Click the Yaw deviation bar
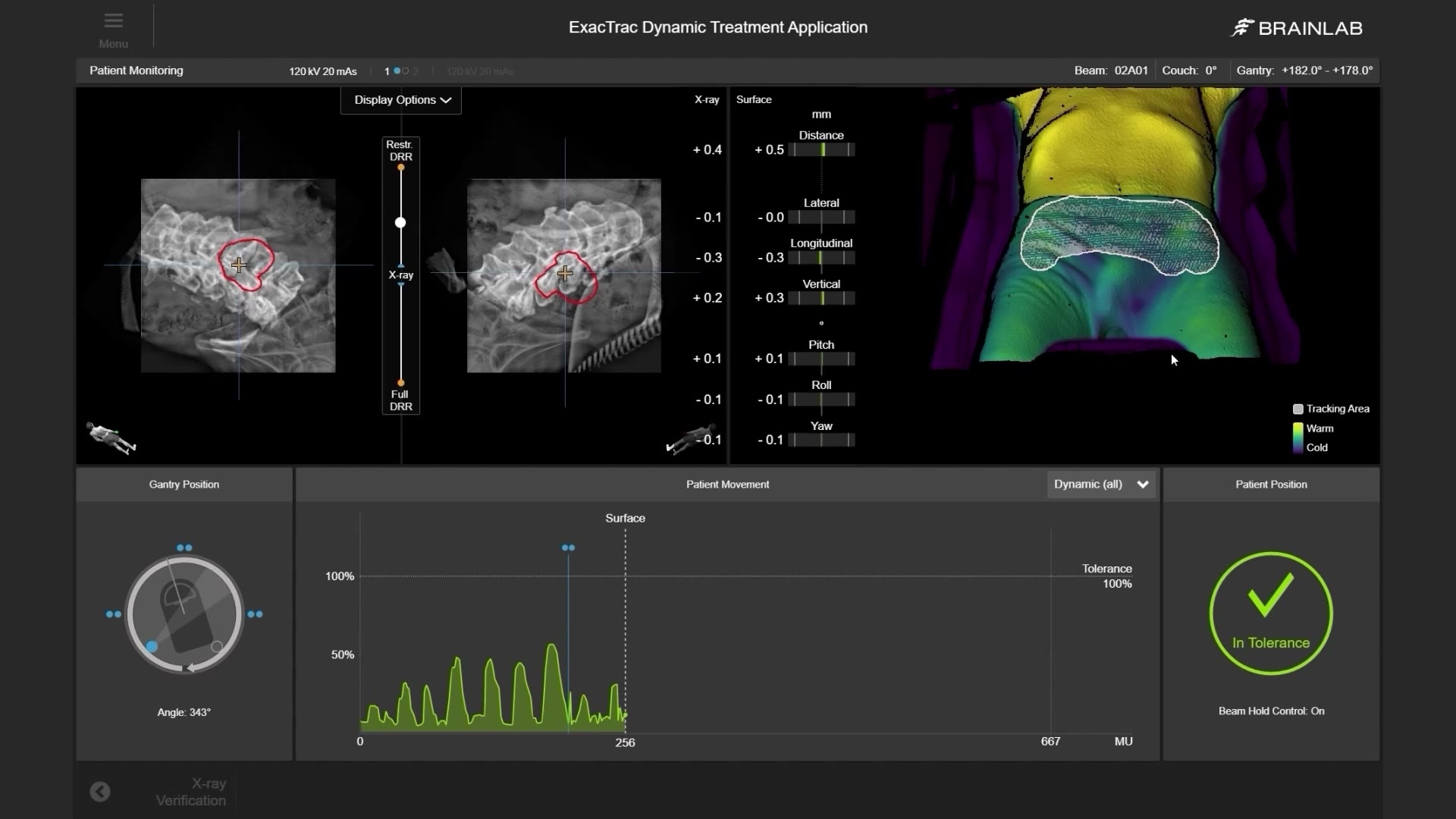 822,440
